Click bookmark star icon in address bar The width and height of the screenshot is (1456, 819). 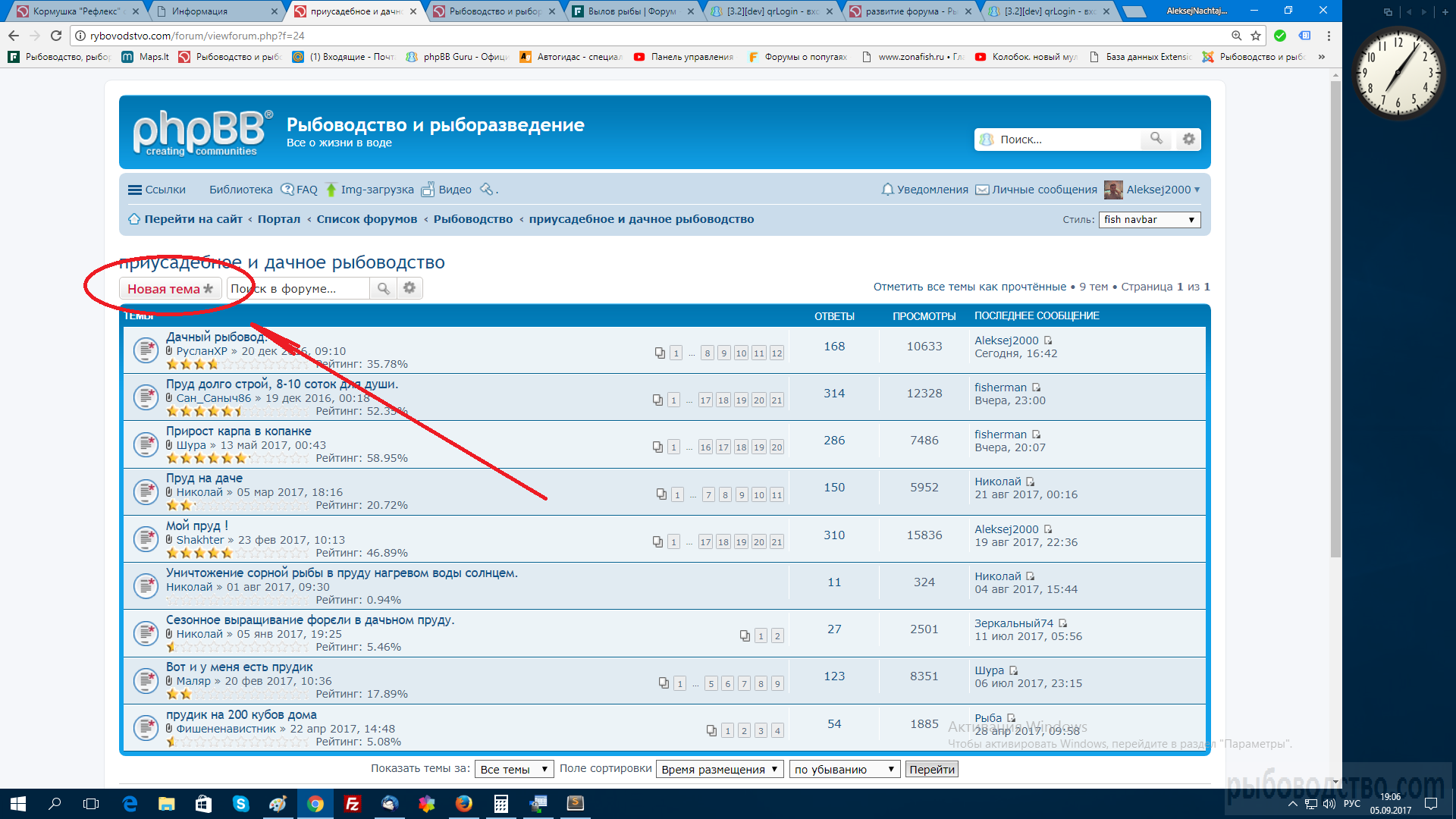point(1256,36)
